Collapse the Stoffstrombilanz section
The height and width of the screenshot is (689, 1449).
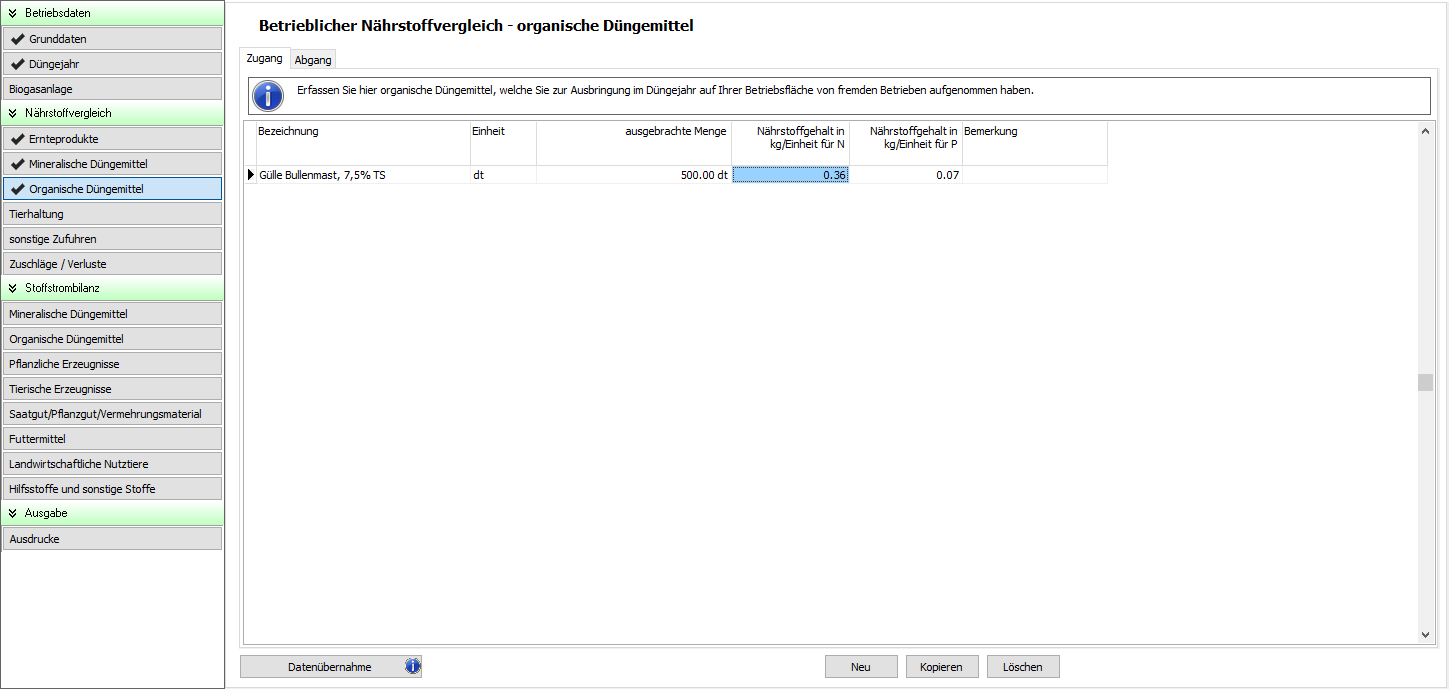pyautogui.click(x=13, y=288)
